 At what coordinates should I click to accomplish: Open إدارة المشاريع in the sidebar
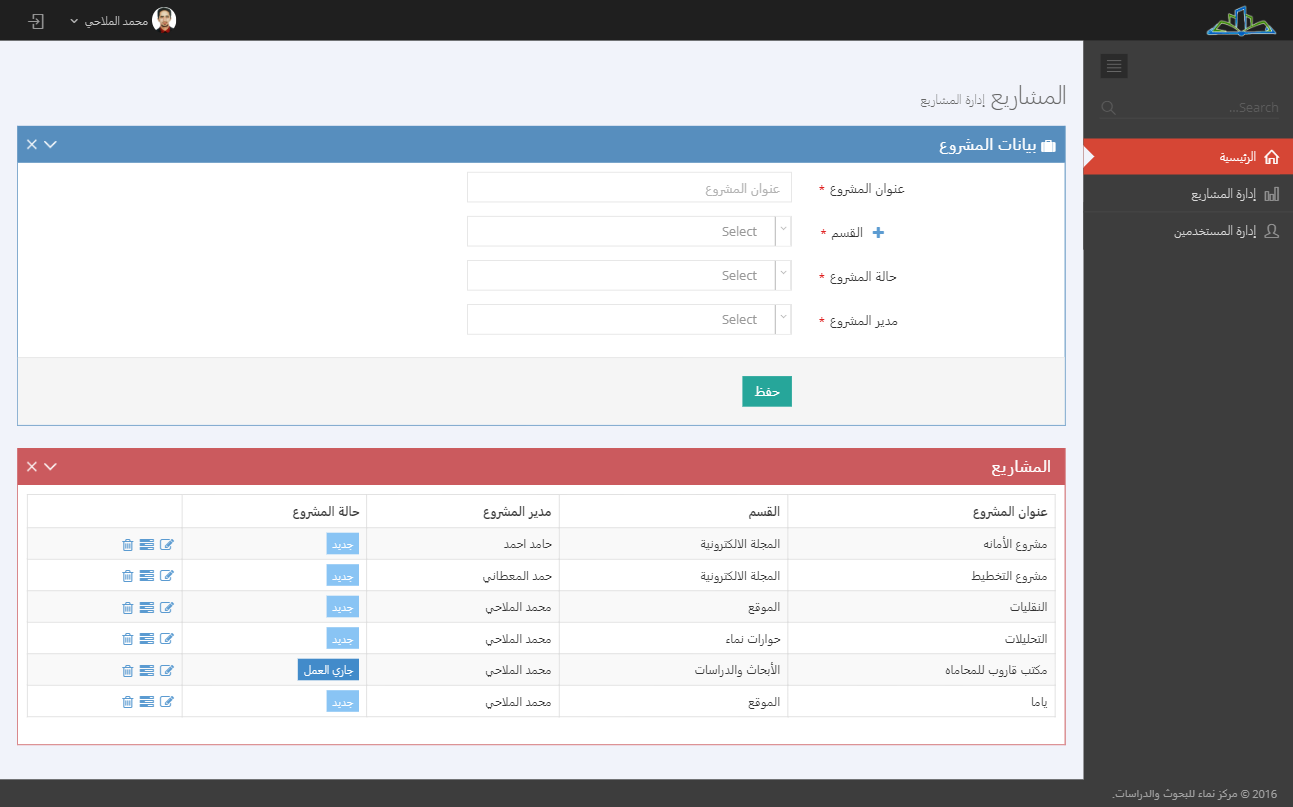[1188, 194]
